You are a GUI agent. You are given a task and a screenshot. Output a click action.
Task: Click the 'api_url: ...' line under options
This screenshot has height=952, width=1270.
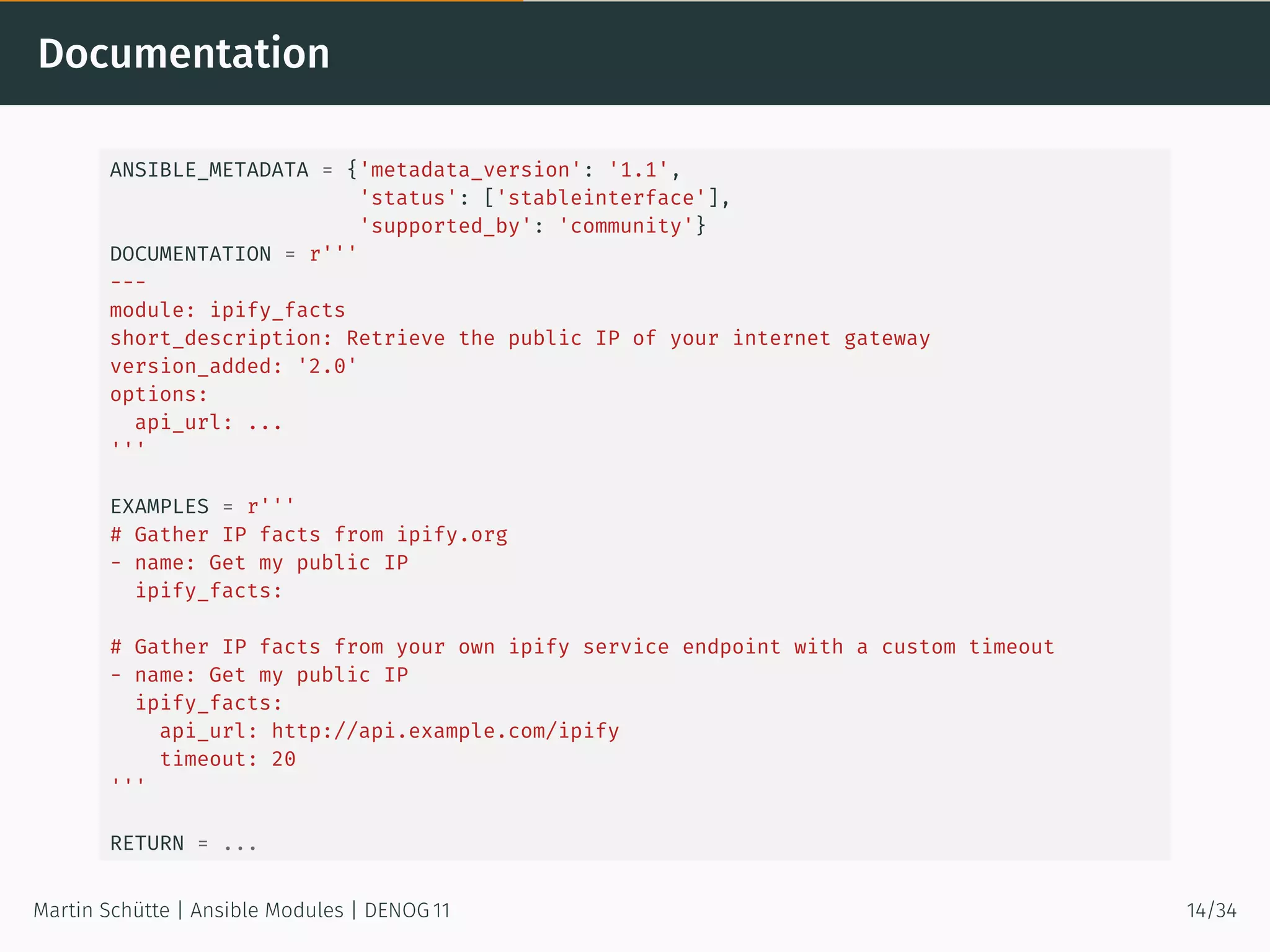[208, 423]
